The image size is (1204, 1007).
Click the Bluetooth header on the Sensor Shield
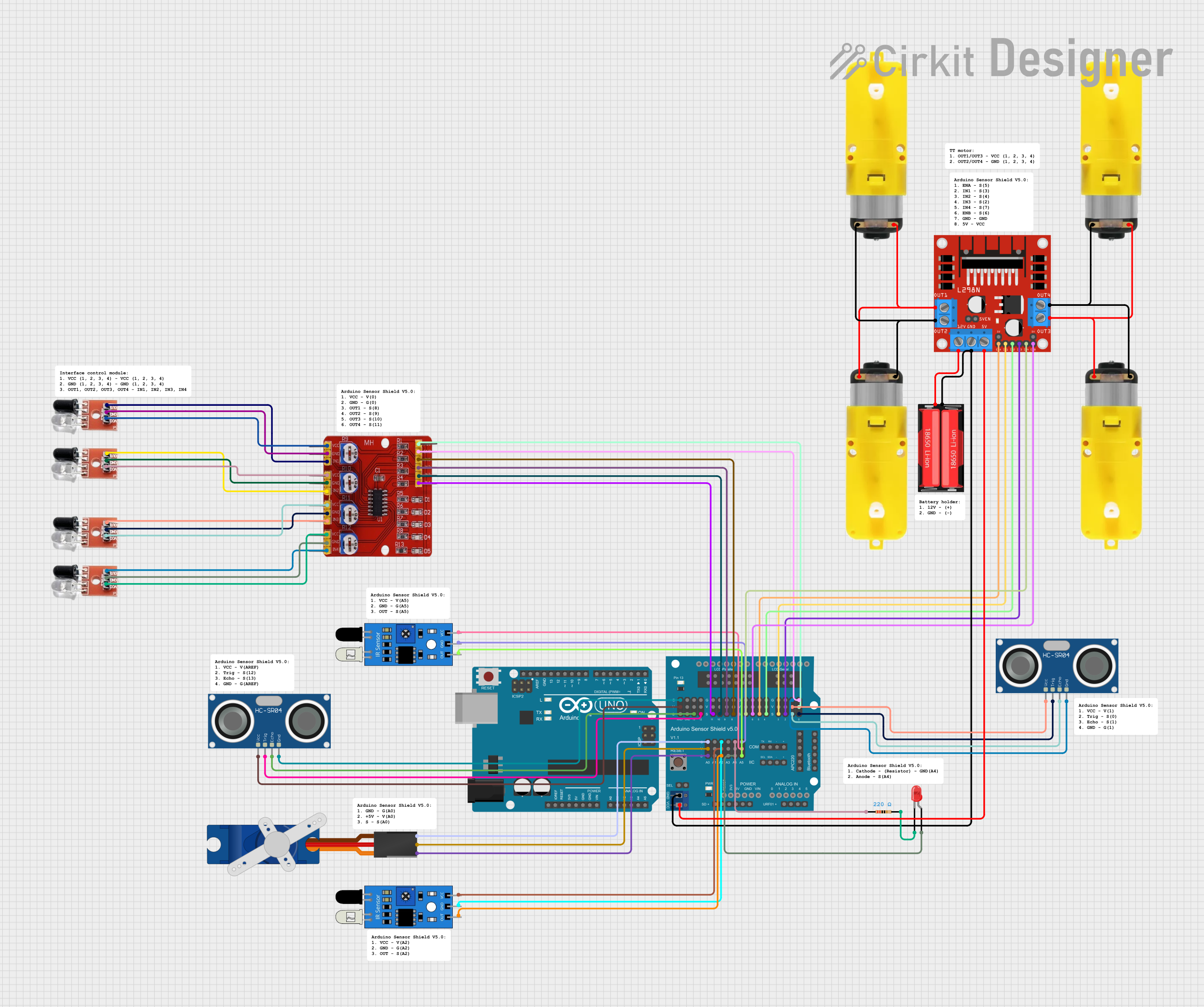[x=815, y=751]
